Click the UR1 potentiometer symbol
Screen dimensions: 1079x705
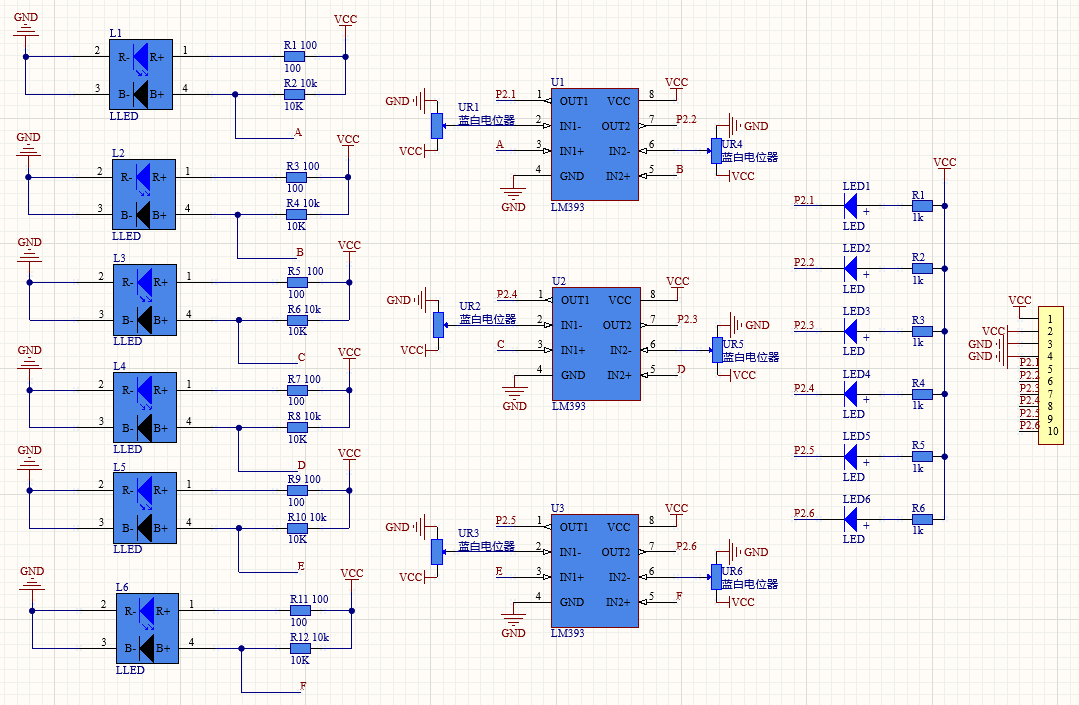tap(436, 126)
